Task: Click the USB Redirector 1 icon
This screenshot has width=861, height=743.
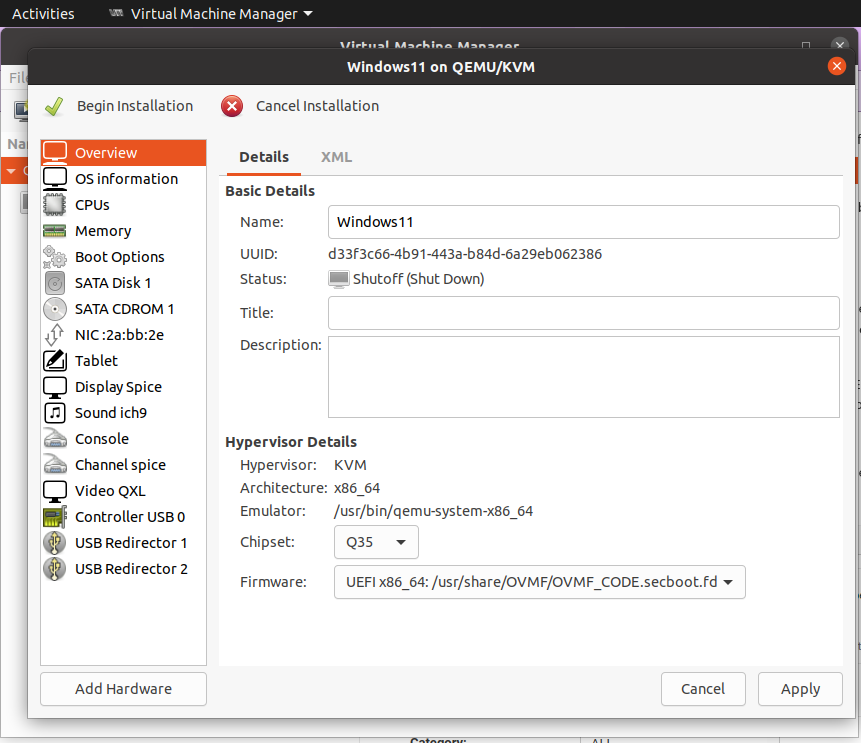Action: tap(55, 543)
